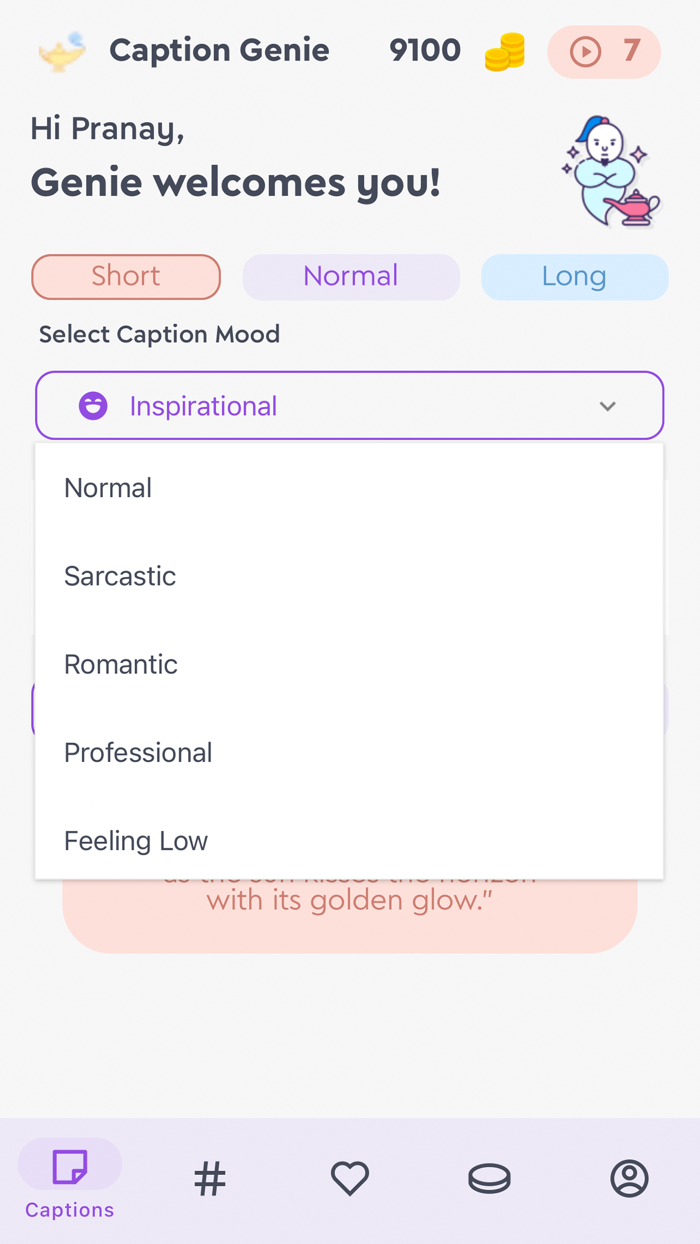Switch to the Normal caption length tab
Screen dimensions: 700x1244
(351, 277)
